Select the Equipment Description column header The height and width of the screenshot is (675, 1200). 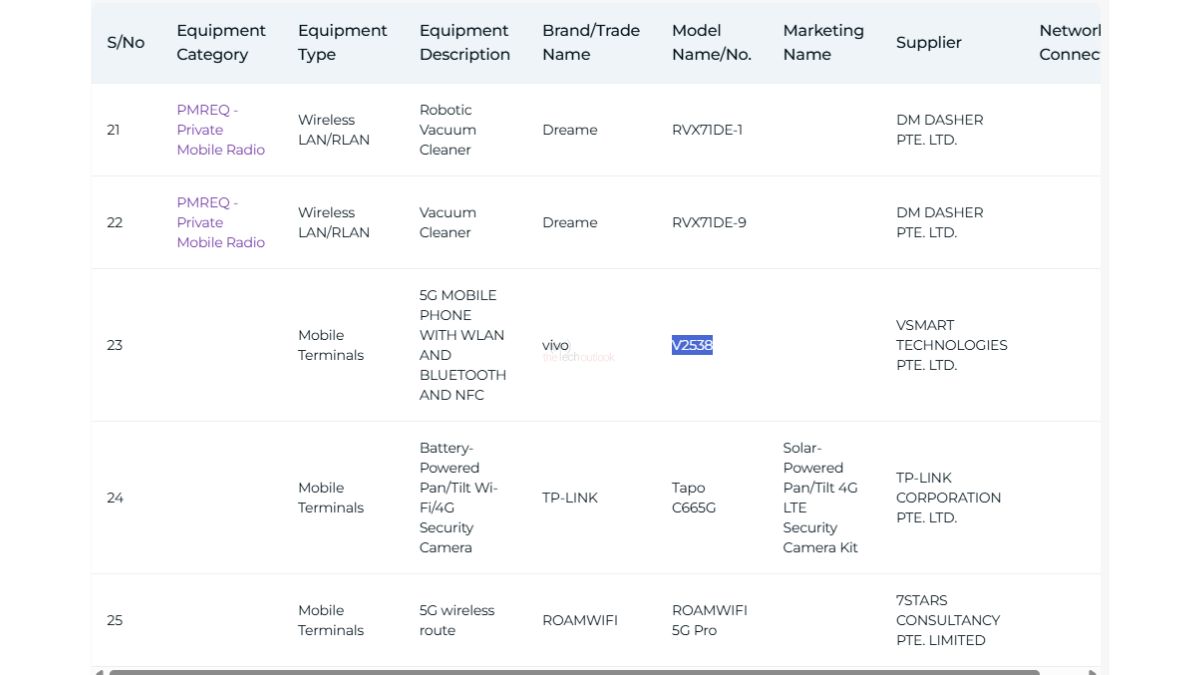(x=464, y=42)
